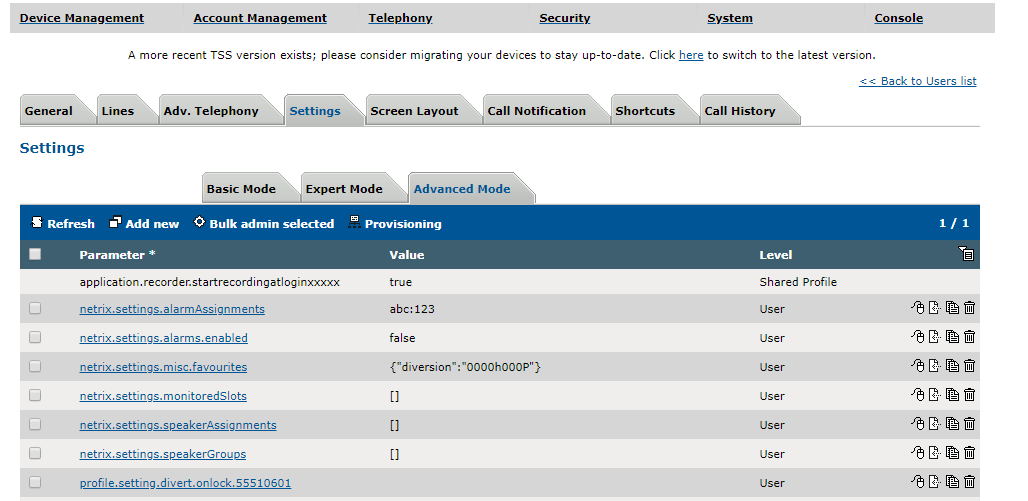
Task: Check the box for netrix.settings.alarmAssignments
Action: pos(35,308)
